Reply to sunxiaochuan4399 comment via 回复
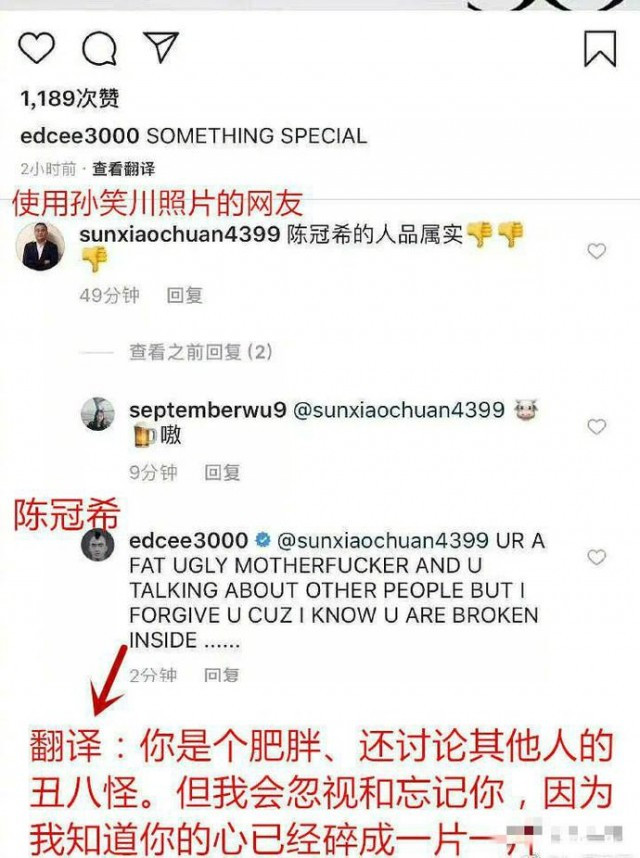The height and width of the screenshot is (858, 640). (184, 295)
